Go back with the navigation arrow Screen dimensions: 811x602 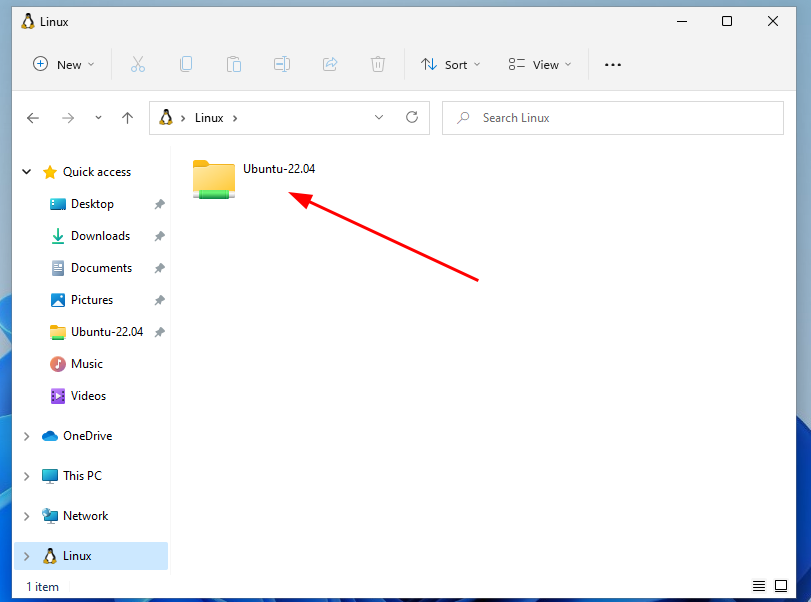point(33,117)
